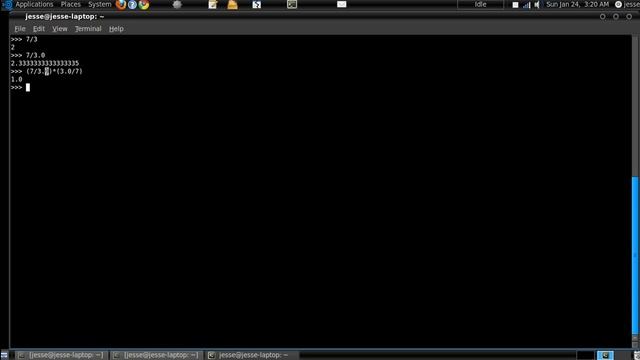This screenshot has width=640, height=360.
Task: Open the Terminal menu
Action: [88, 29]
